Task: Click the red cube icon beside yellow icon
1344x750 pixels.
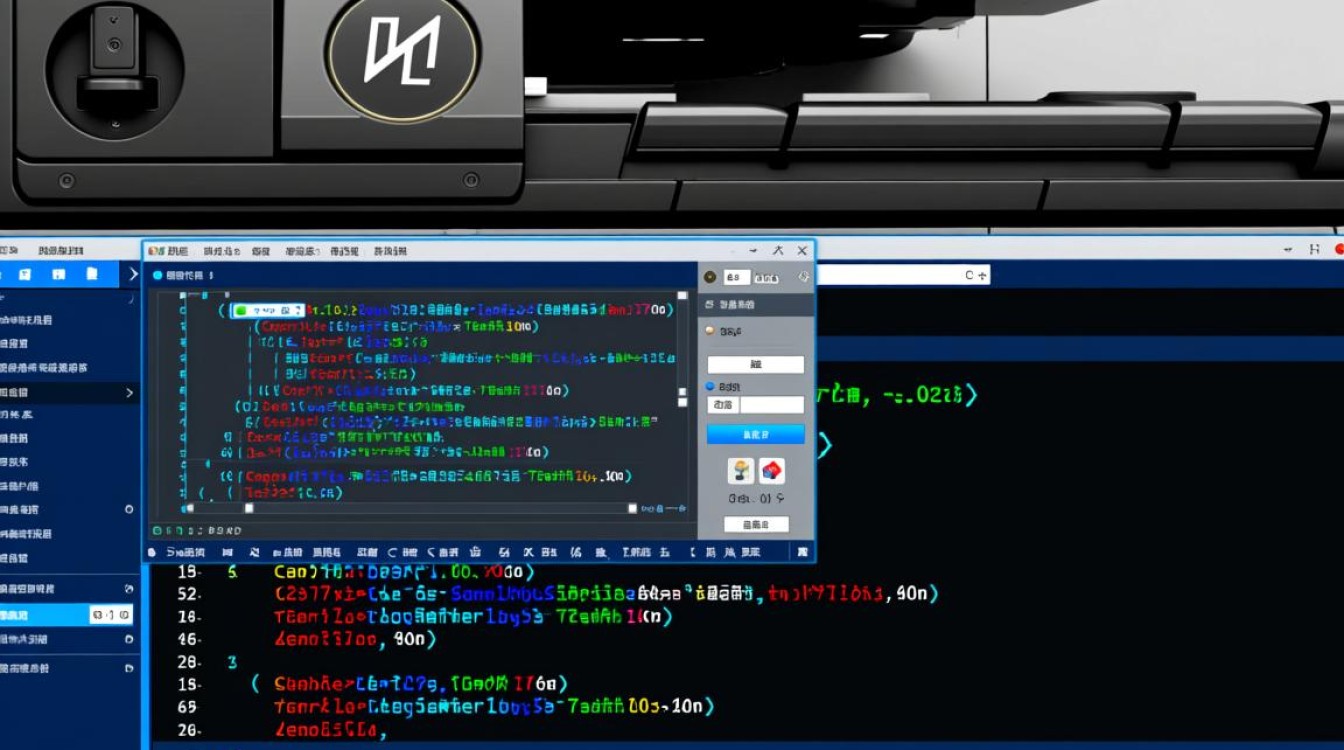Action: point(772,471)
